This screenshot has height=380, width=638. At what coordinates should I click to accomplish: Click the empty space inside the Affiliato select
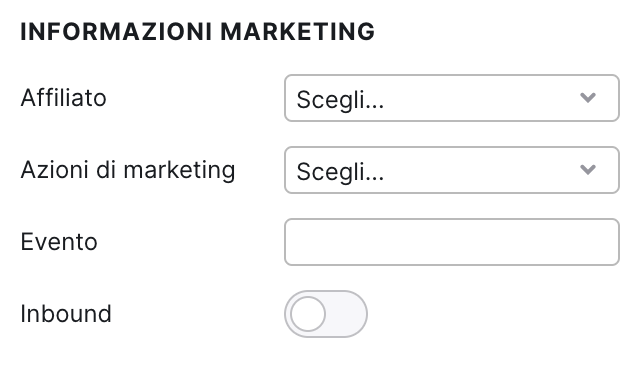click(x=480, y=98)
